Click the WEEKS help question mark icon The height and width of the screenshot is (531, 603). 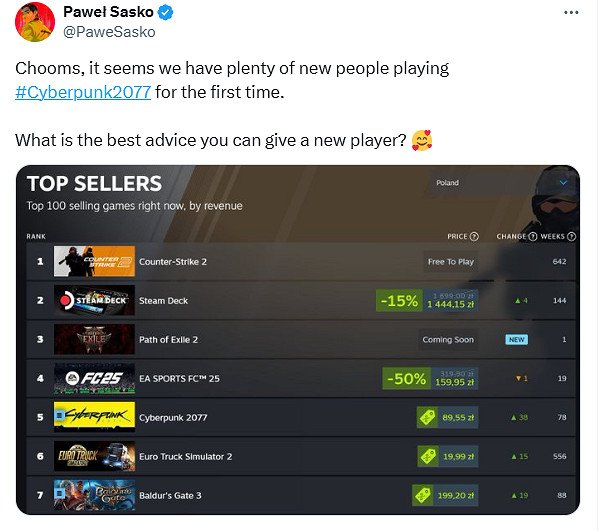click(x=572, y=237)
